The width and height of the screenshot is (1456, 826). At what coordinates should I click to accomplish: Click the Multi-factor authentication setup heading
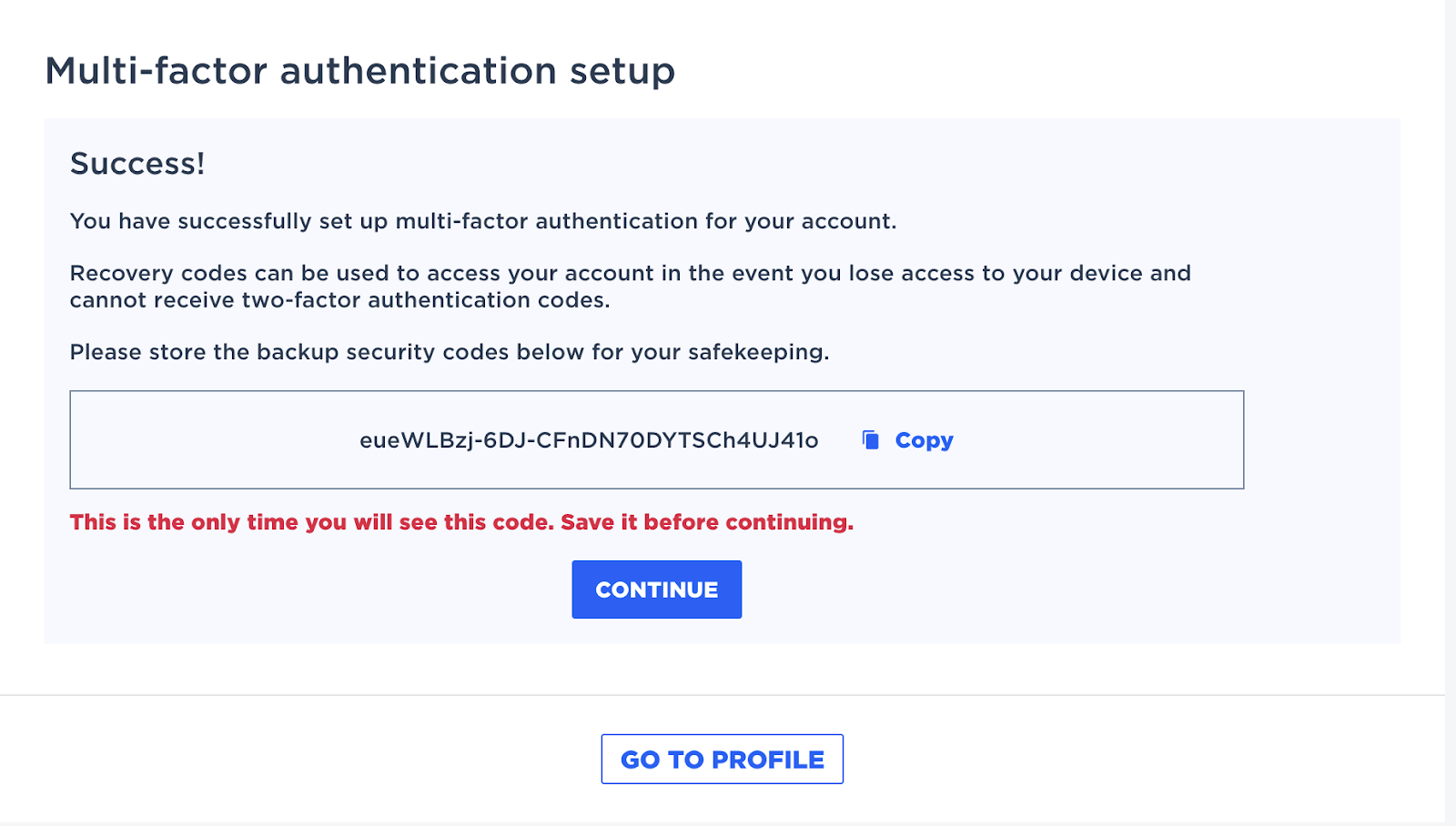coord(360,71)
